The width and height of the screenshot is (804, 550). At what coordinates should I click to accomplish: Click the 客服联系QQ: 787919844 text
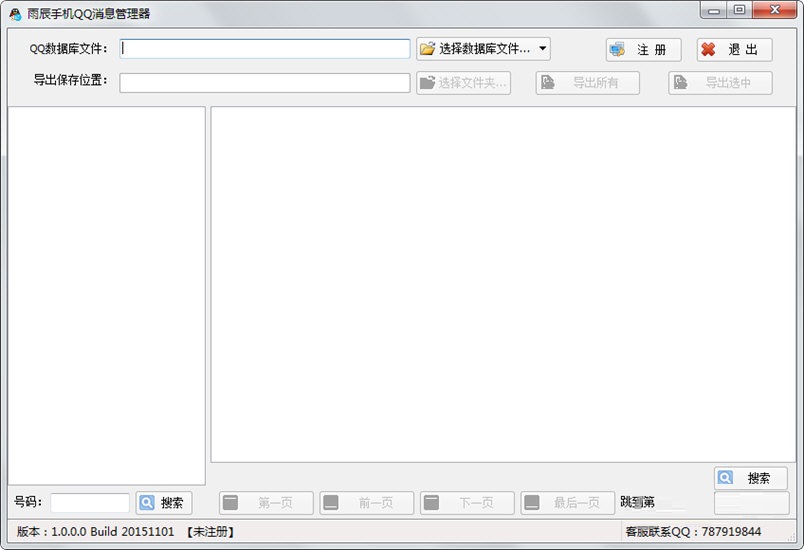coord(693,532)
